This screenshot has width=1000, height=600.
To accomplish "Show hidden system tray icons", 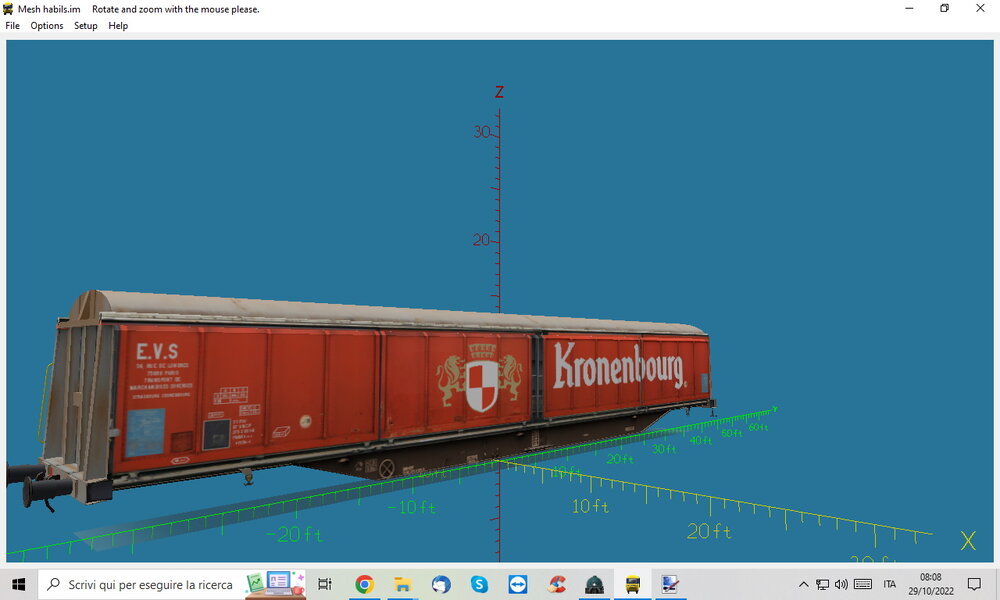I will tap(804, 584).
